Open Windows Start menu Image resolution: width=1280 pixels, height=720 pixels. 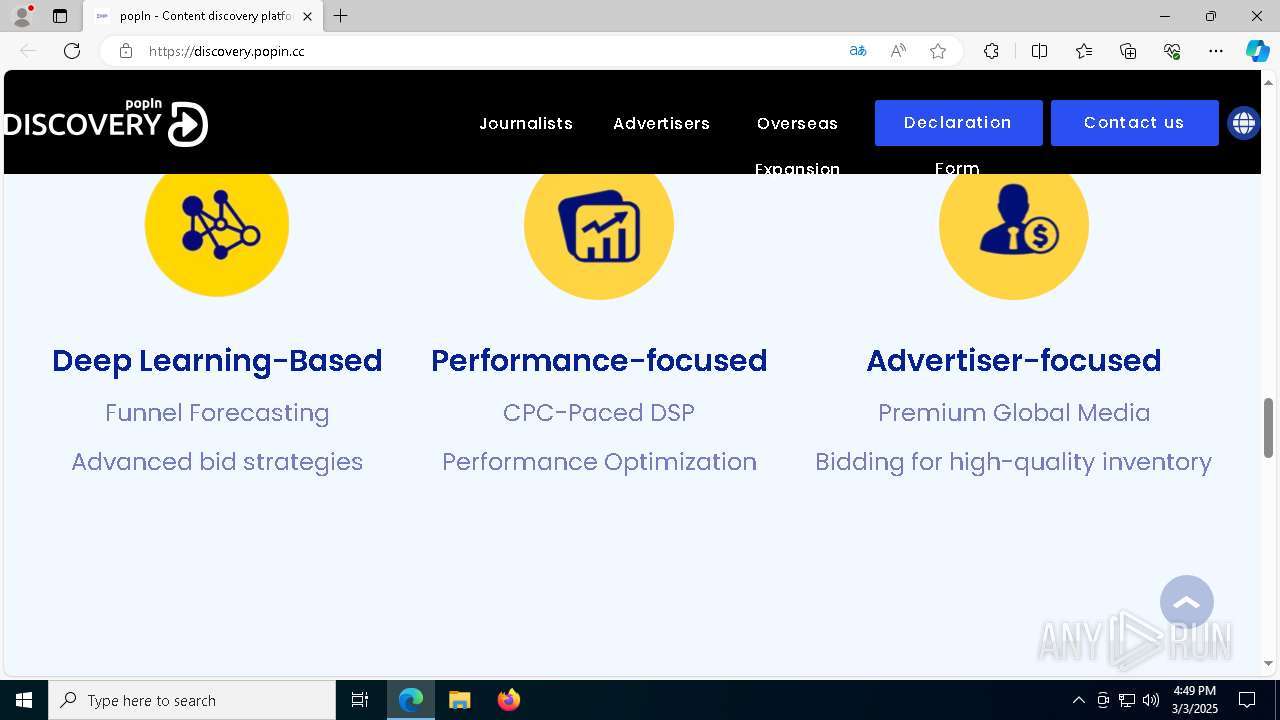[x=24, y=700]
